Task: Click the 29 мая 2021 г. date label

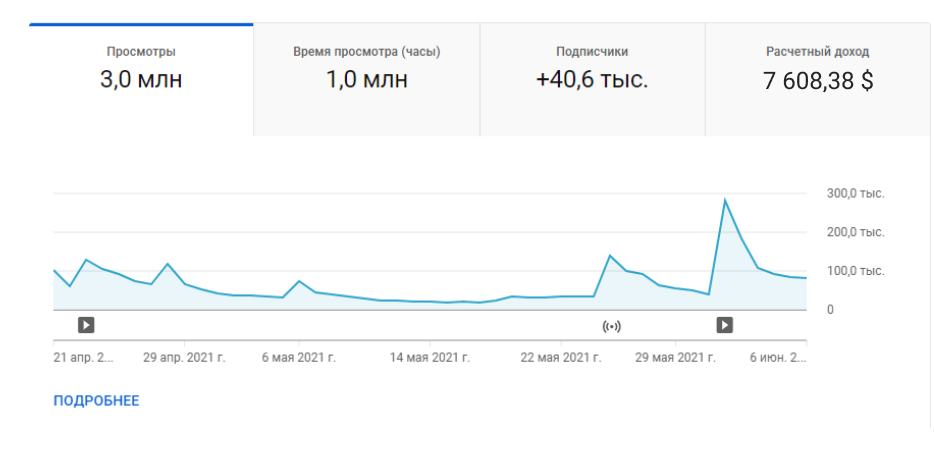Action: [675, 358]
